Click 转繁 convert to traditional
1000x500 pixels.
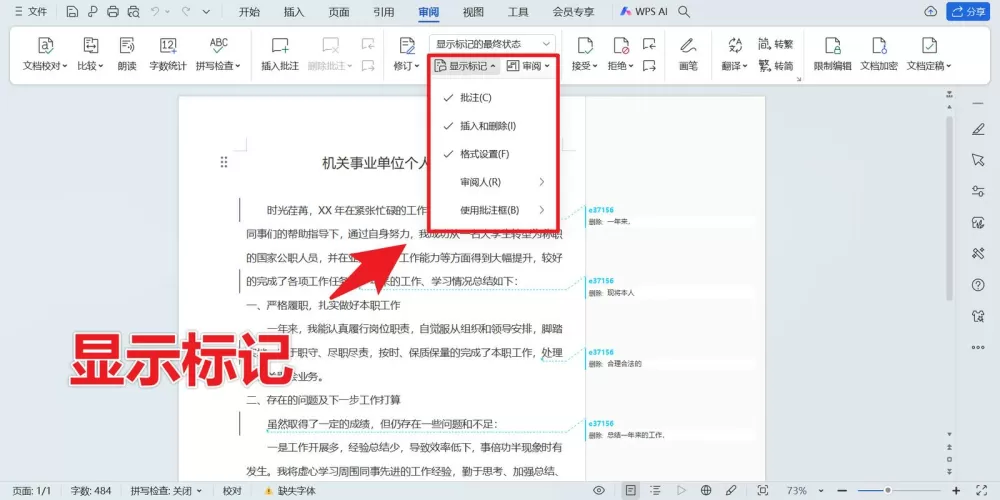pos(776,44)
